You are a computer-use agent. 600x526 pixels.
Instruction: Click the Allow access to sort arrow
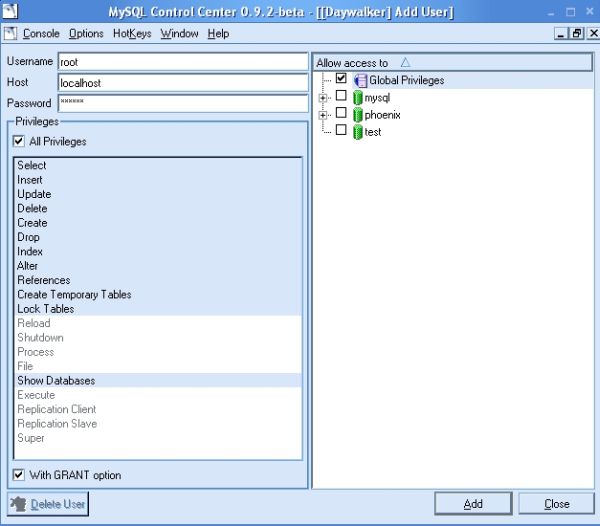406,62
